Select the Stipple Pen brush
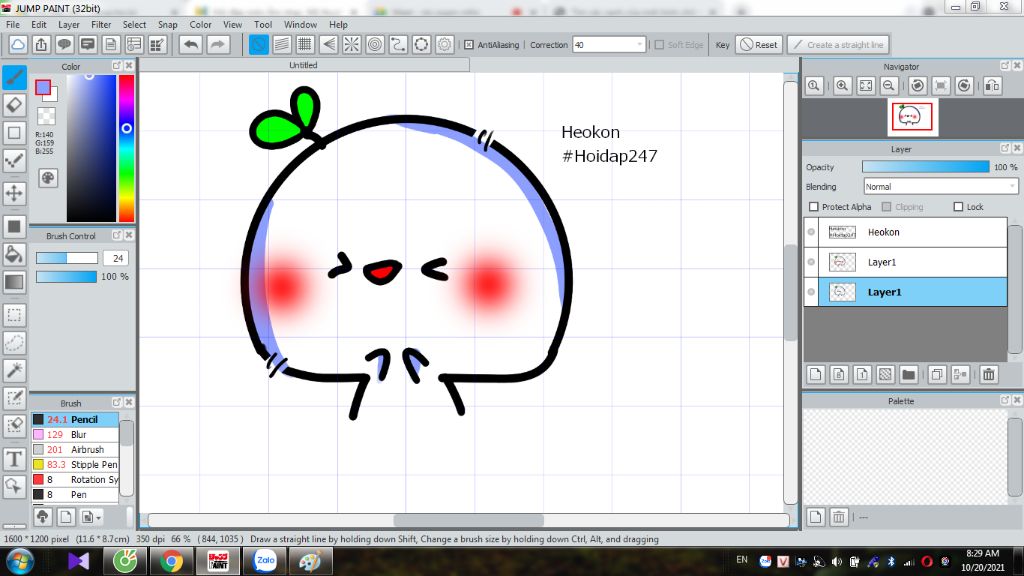Viewport: 1024px width, 576px height. coord(75,464)
